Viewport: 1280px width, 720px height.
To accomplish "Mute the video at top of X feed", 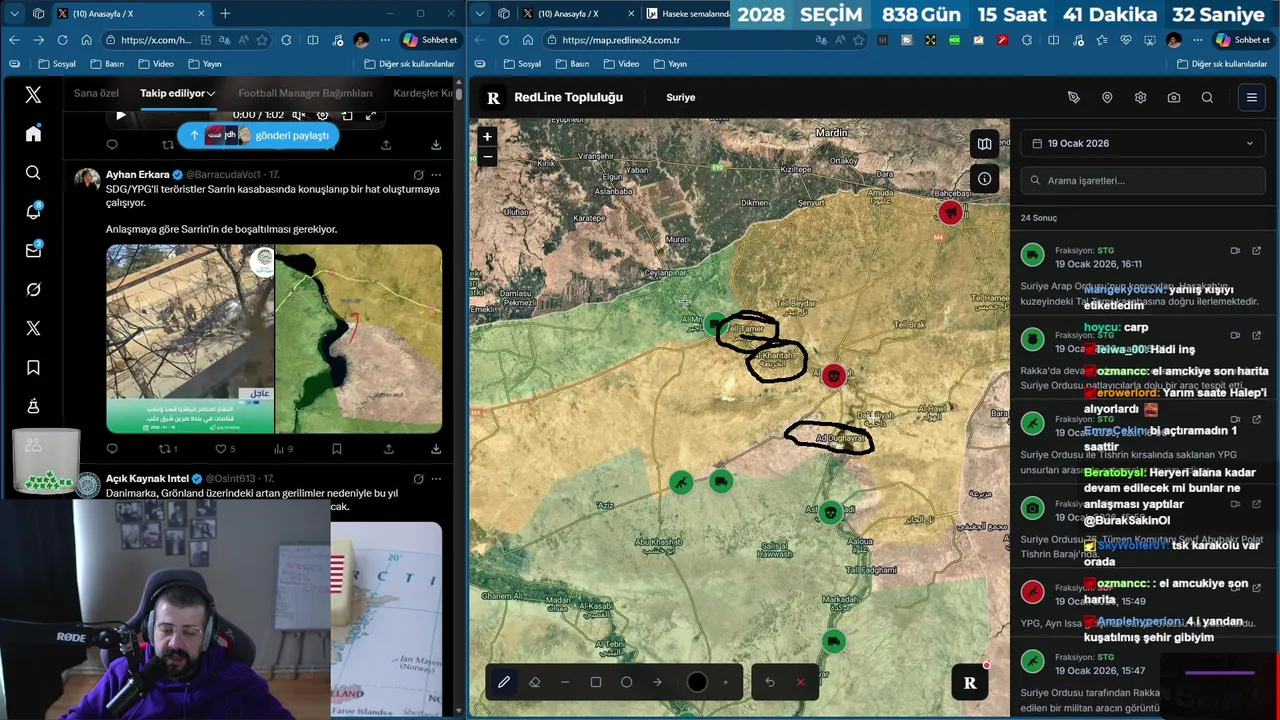I will pyautogui.click(x=298, y=115).
